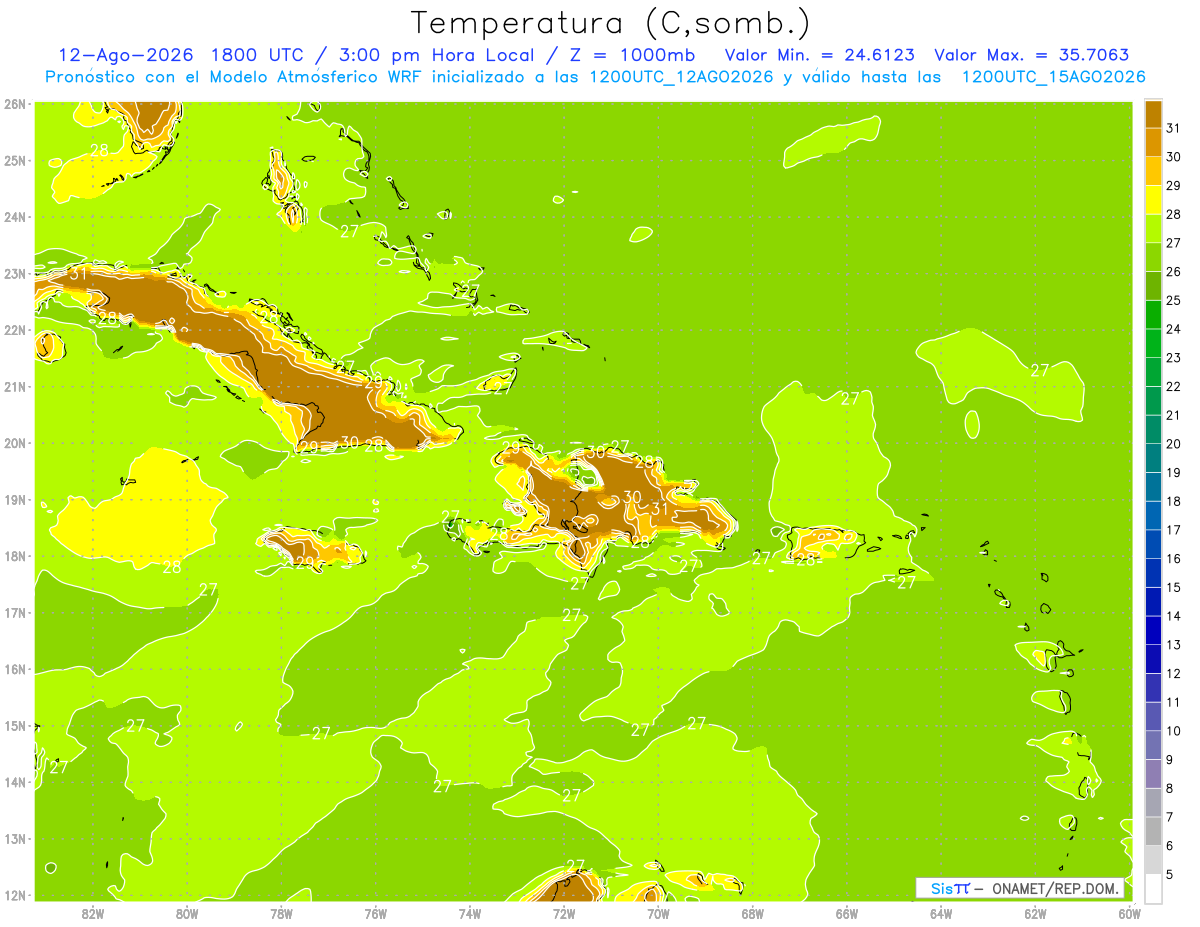
Task: Click the 31 contour label over western Cuba
Action: point(78,273)
